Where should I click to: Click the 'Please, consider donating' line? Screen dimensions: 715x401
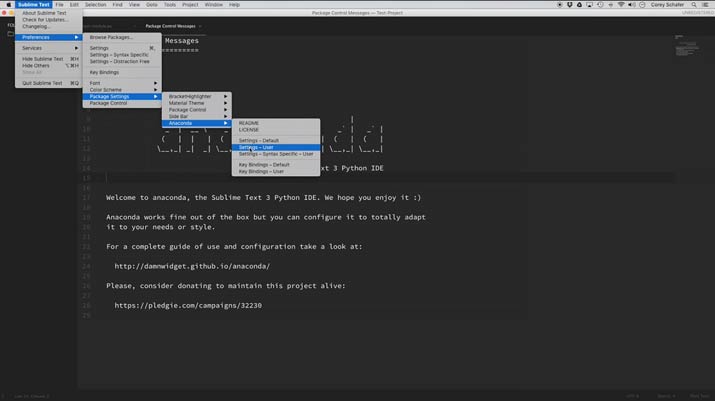[x=226, y=286]
